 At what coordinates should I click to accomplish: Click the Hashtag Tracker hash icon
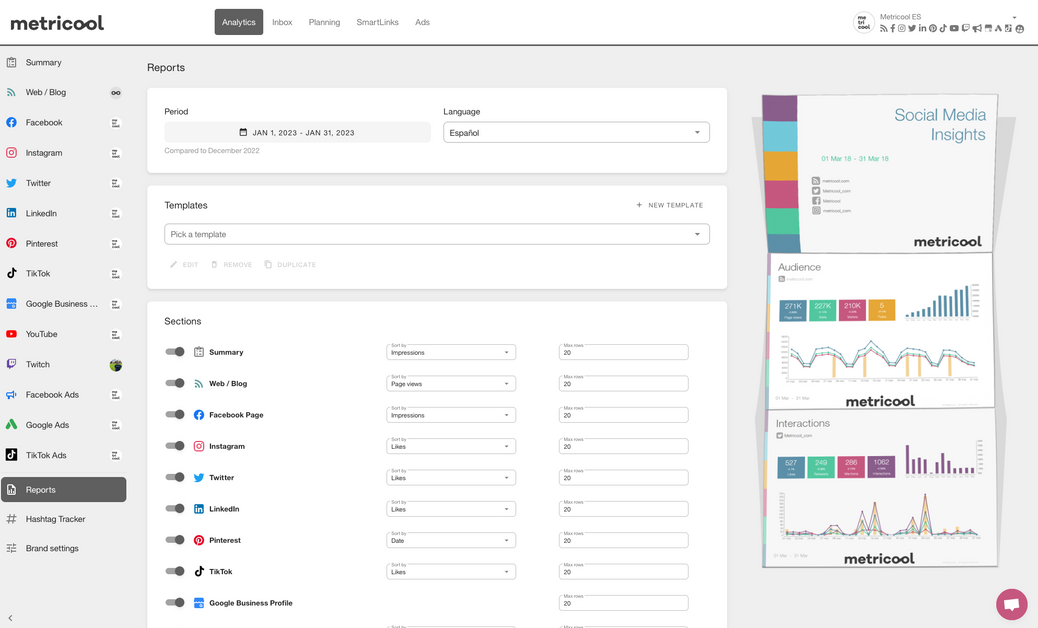(11, 519)
